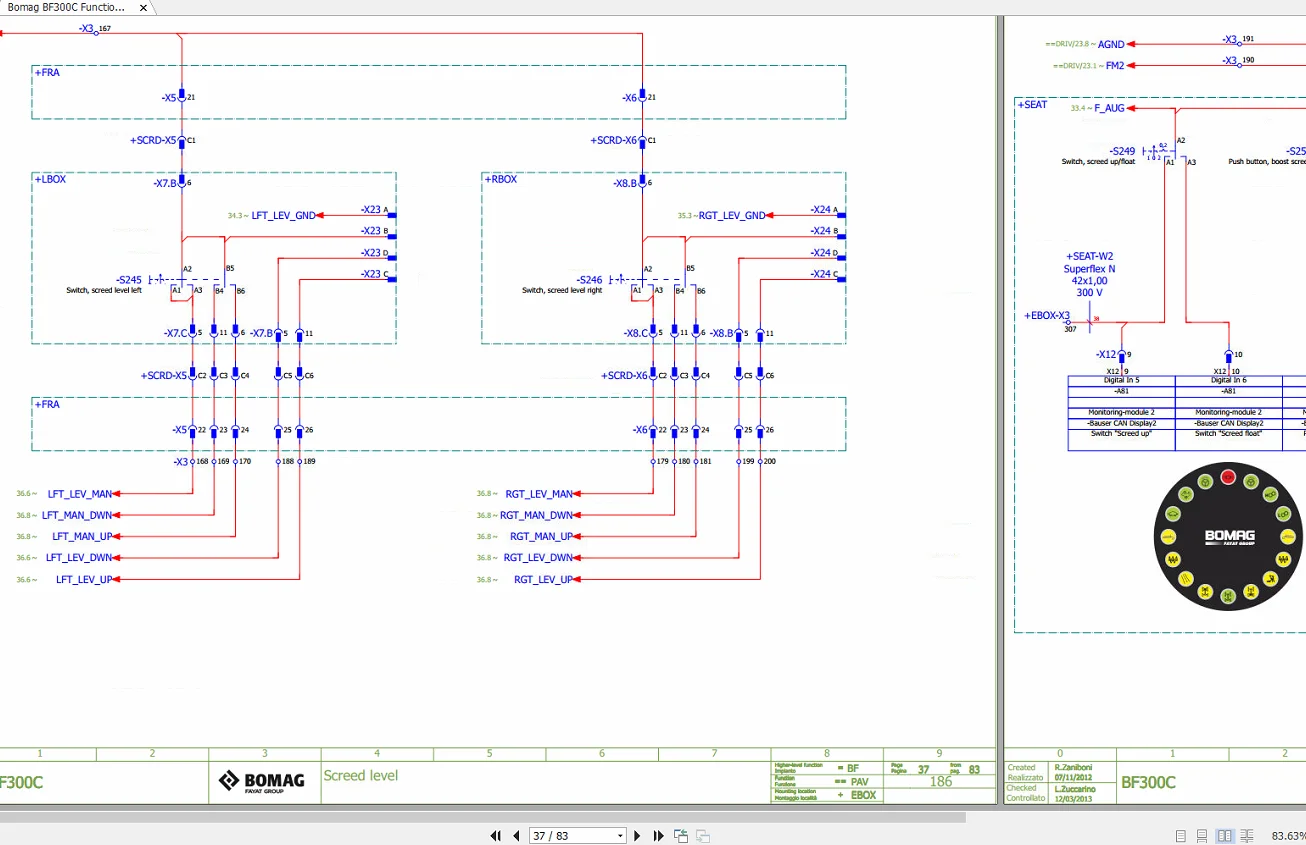Click the previous view navigation icon
This screenshot has width=1306, height=845.
pos(681,836)
